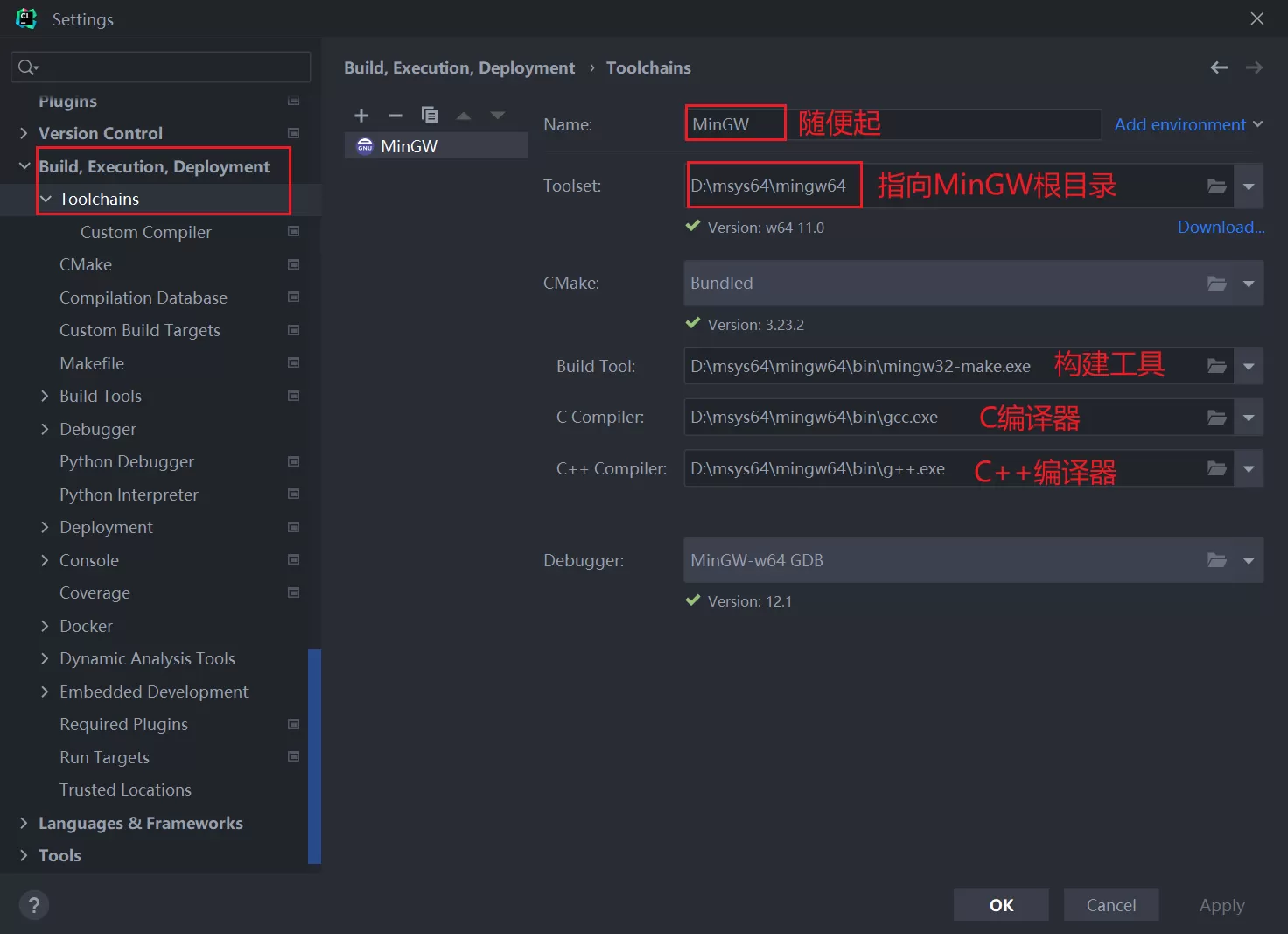The image size is (1288, 934).
Task: Open Debugger dropdown arrow
Action: [1249, 560]
